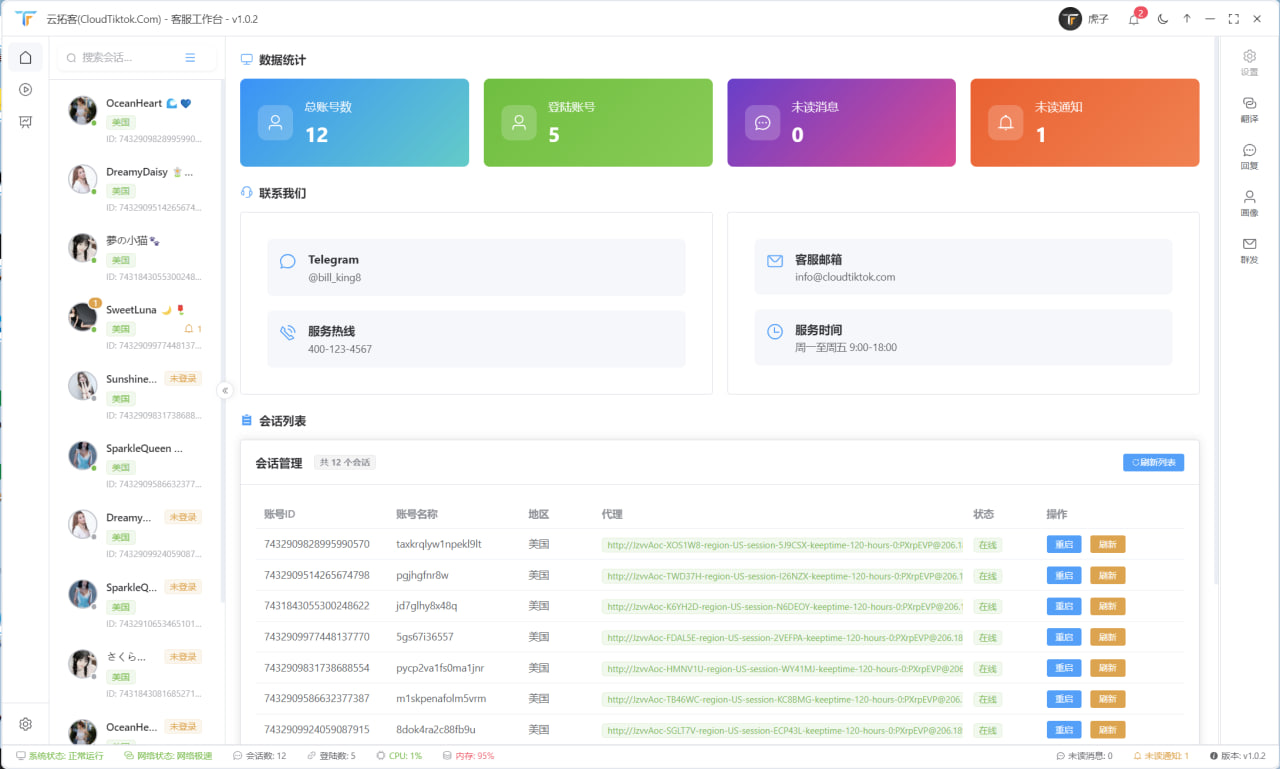Open the 群发 mass message panel
This screenshot has height=769, width=1280.
pyautogui.click(x=1249, y=250)
